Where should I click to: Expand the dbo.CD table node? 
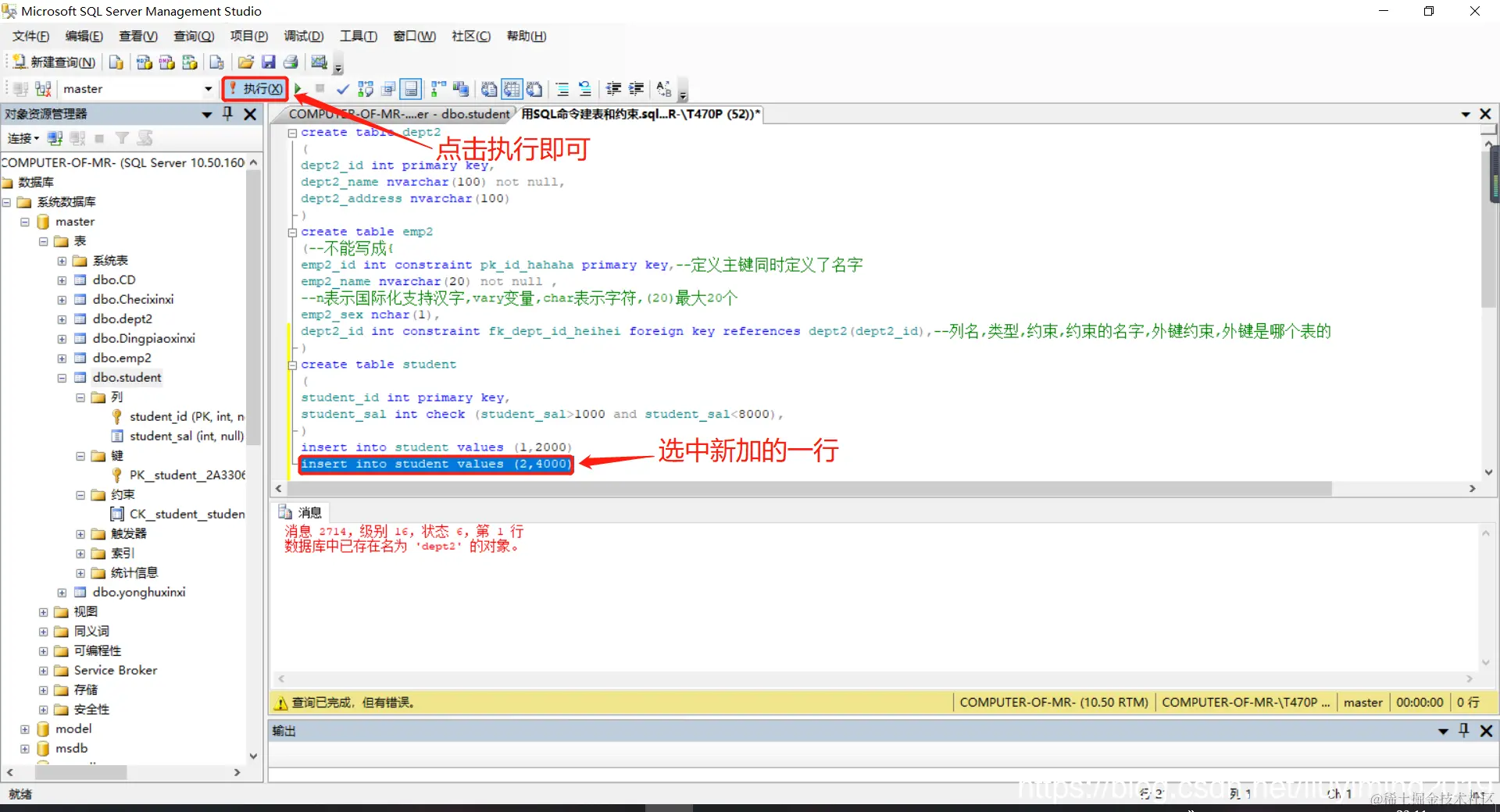click(x=62, y=280)
